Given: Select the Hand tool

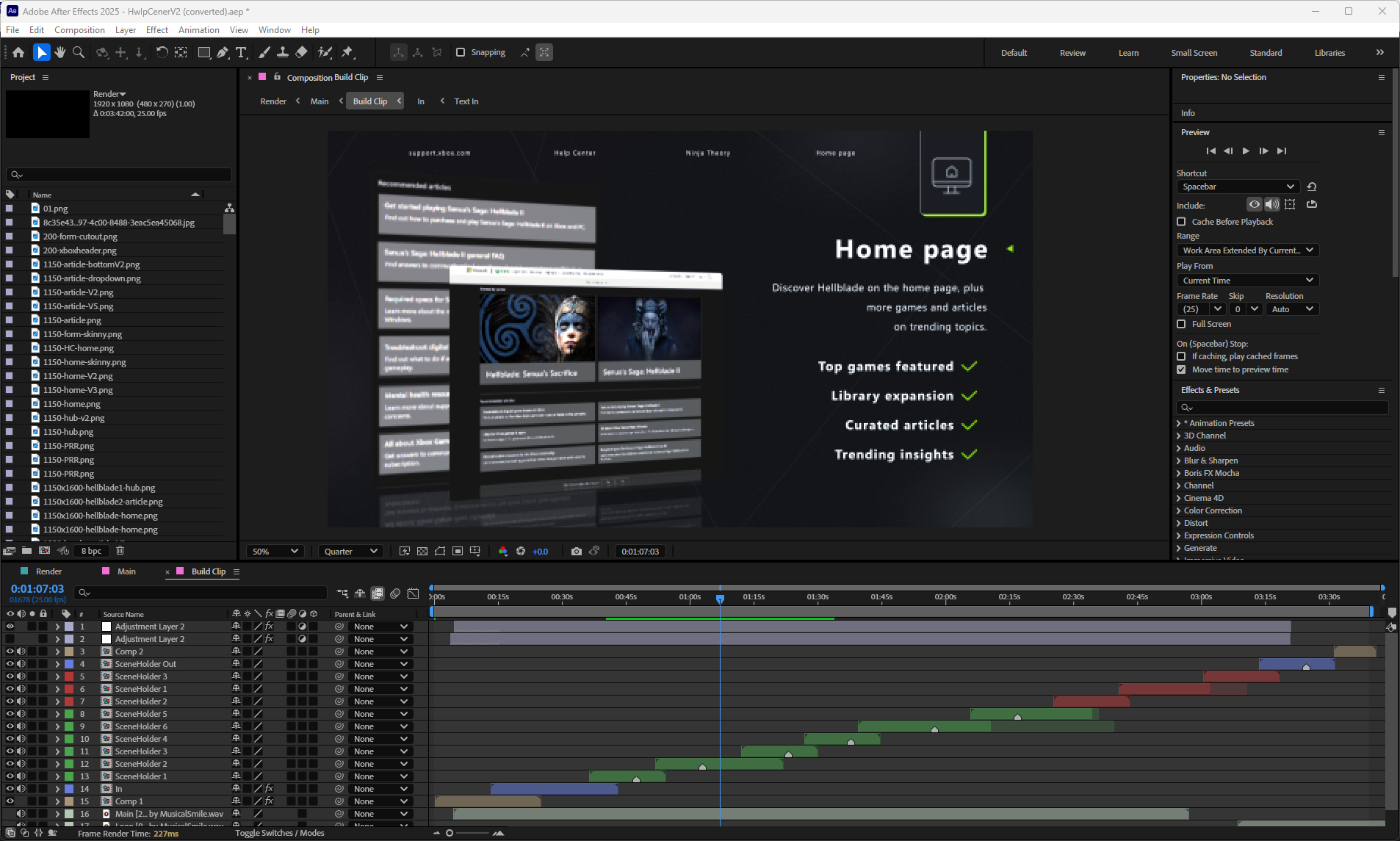Looking at the screenshot, I should point(59,52).
